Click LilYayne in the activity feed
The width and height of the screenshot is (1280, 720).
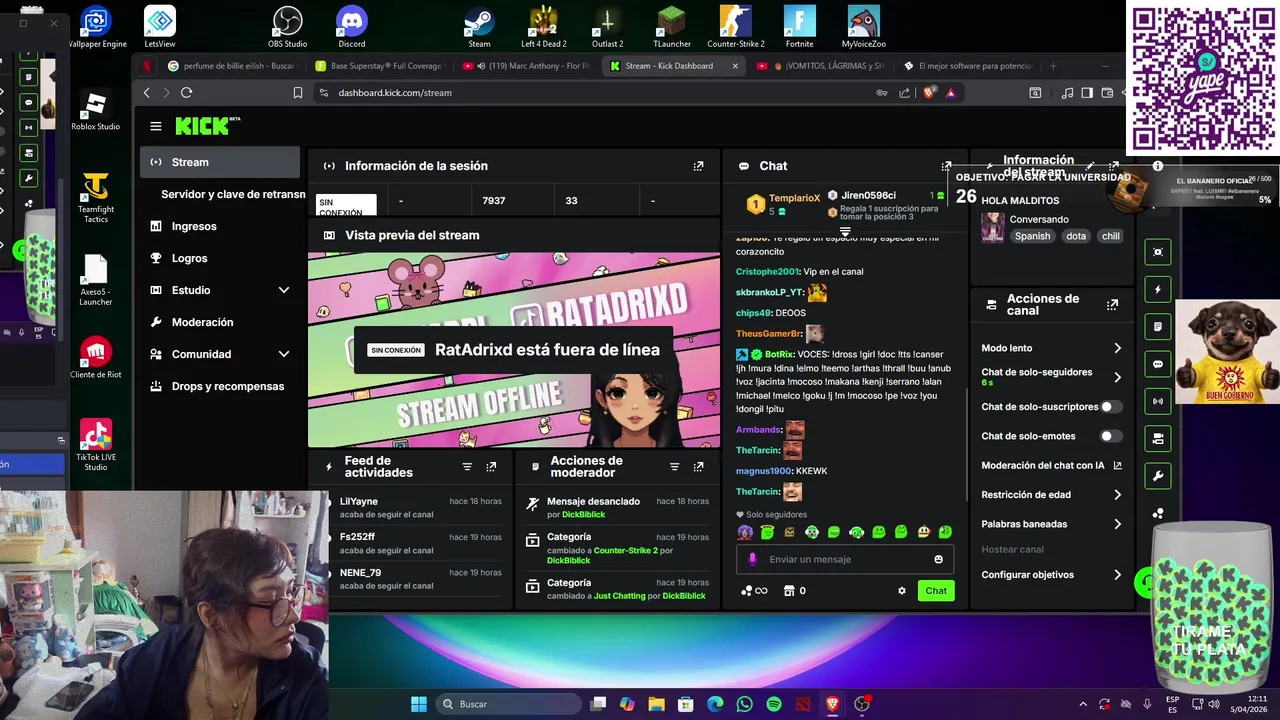[x=359, y=501]
